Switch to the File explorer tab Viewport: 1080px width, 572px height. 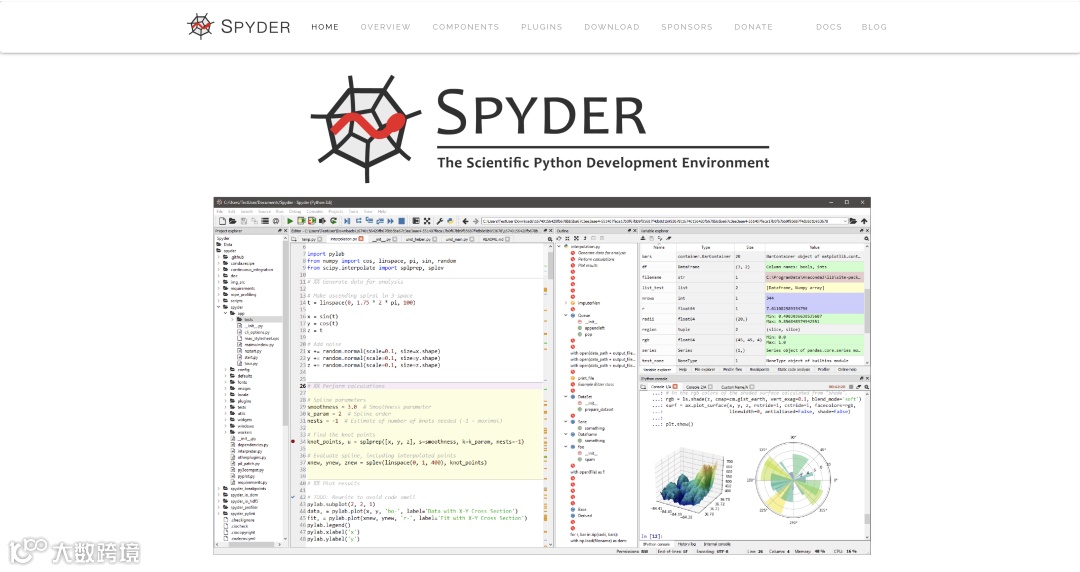coord(705,369)
